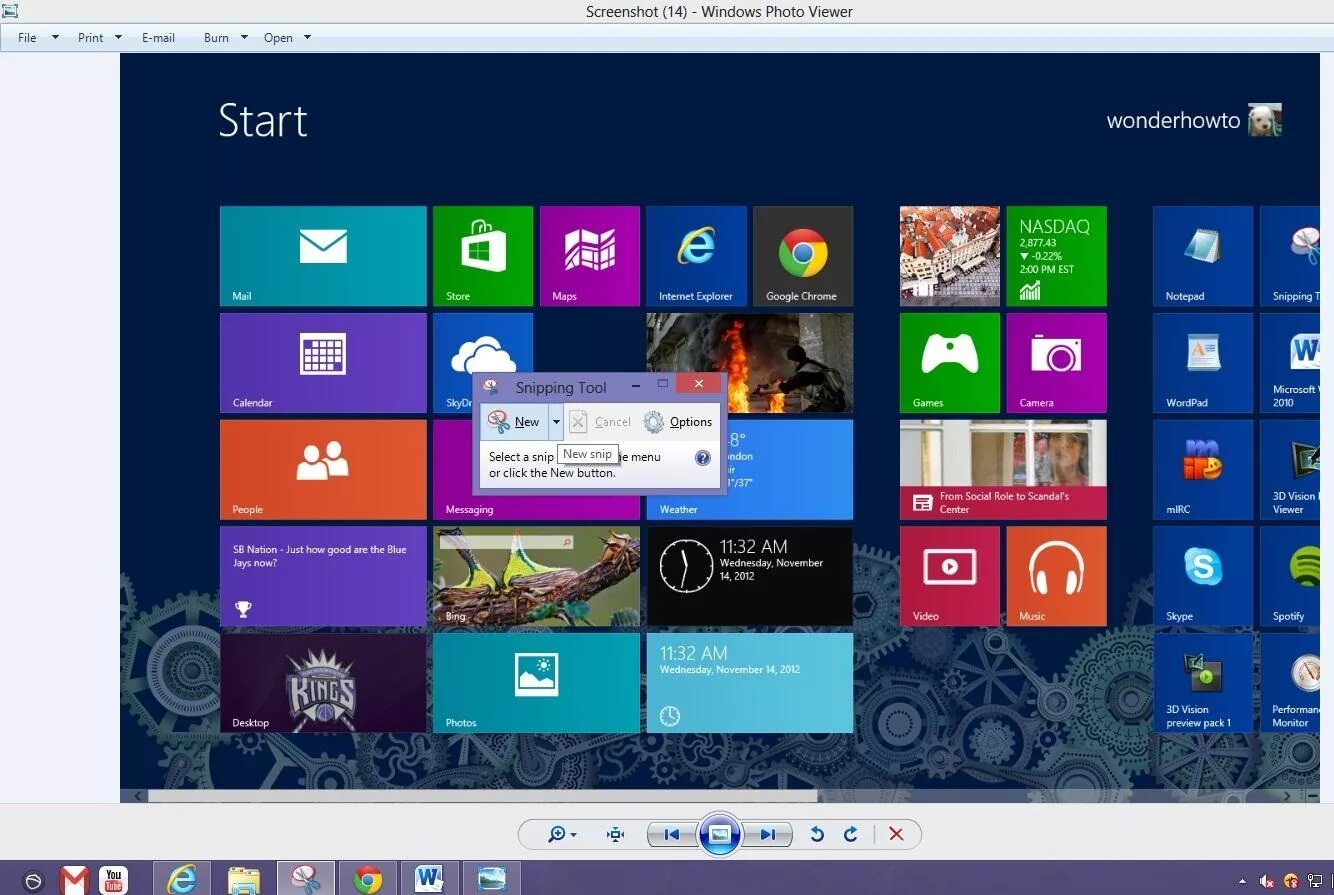Delete the current photo
The width and height of the screenshot is (1334, 895).
point(896,834)
